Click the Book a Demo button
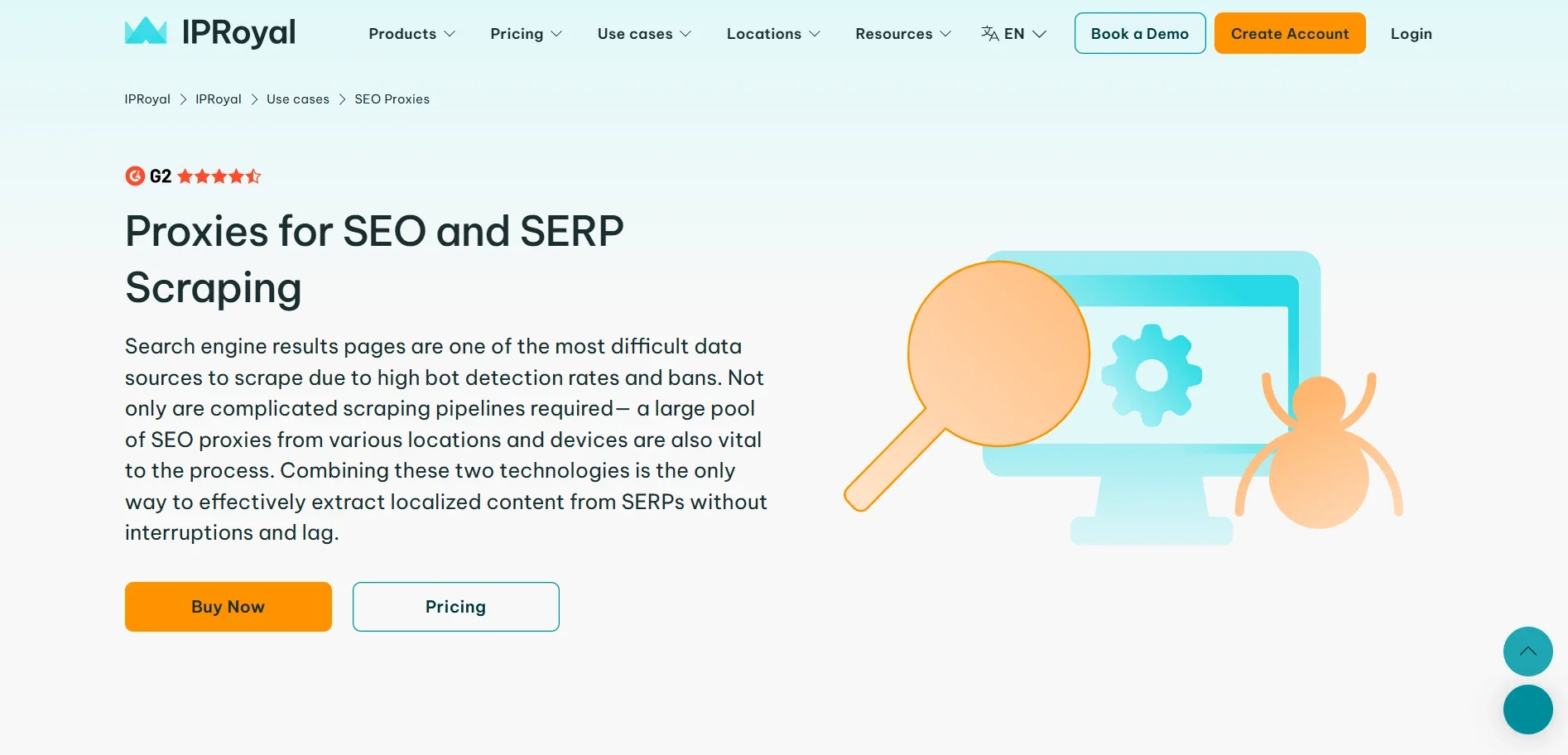The width and height of the screenshot is (1568, 755). click(x=1140, y=33)
